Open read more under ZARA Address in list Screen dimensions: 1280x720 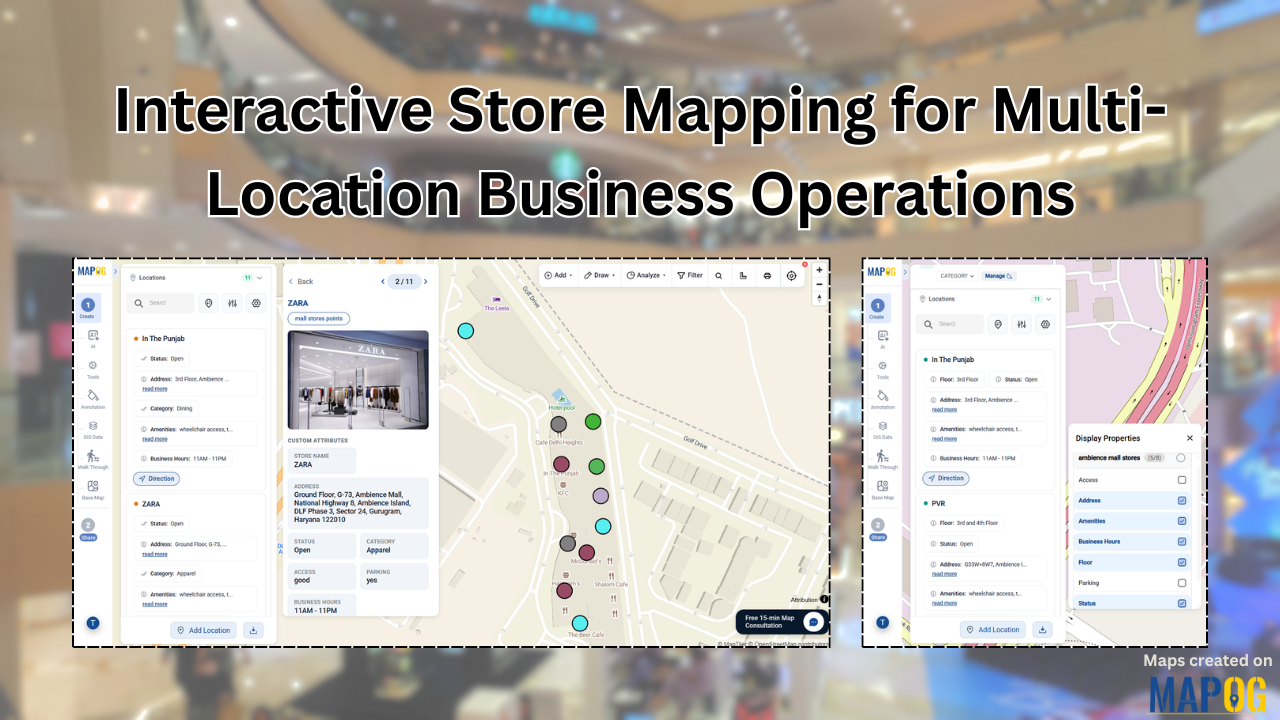(155, 554)
